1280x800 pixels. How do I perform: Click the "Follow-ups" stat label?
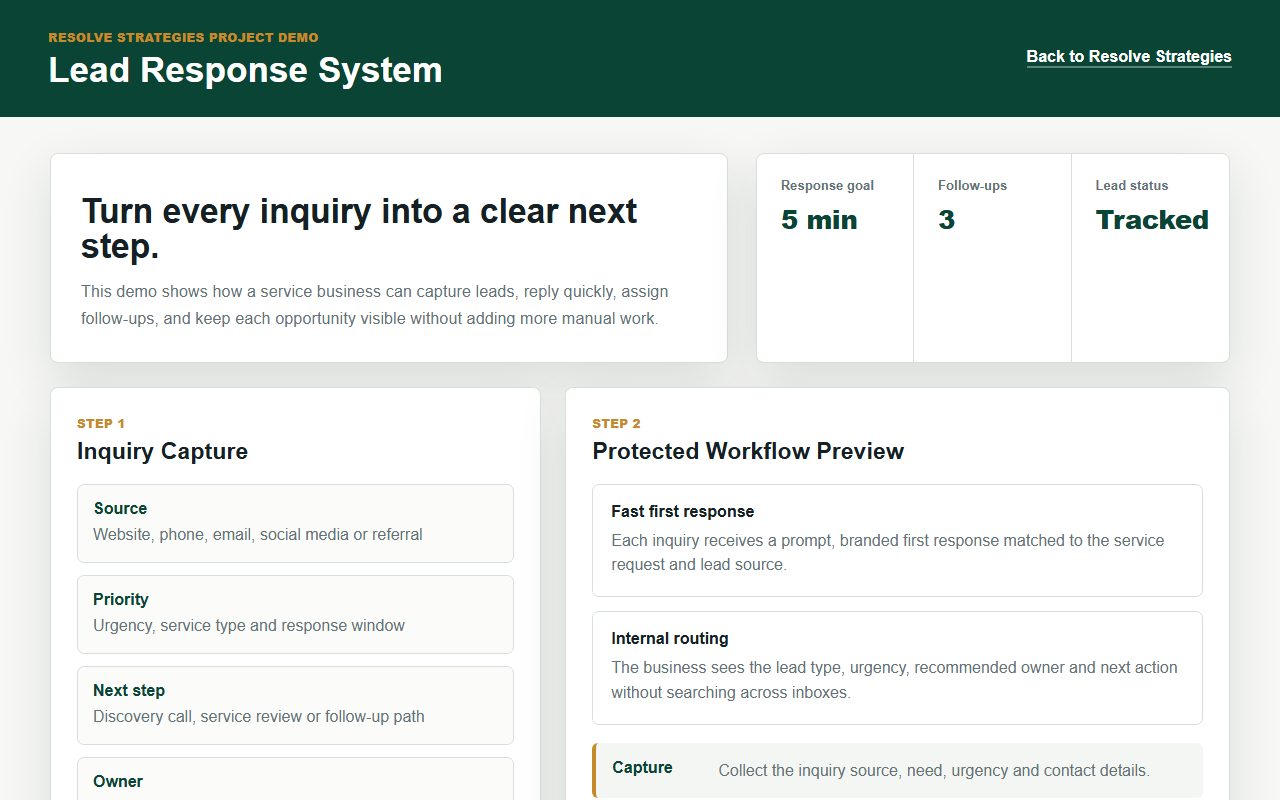[972, 185]
